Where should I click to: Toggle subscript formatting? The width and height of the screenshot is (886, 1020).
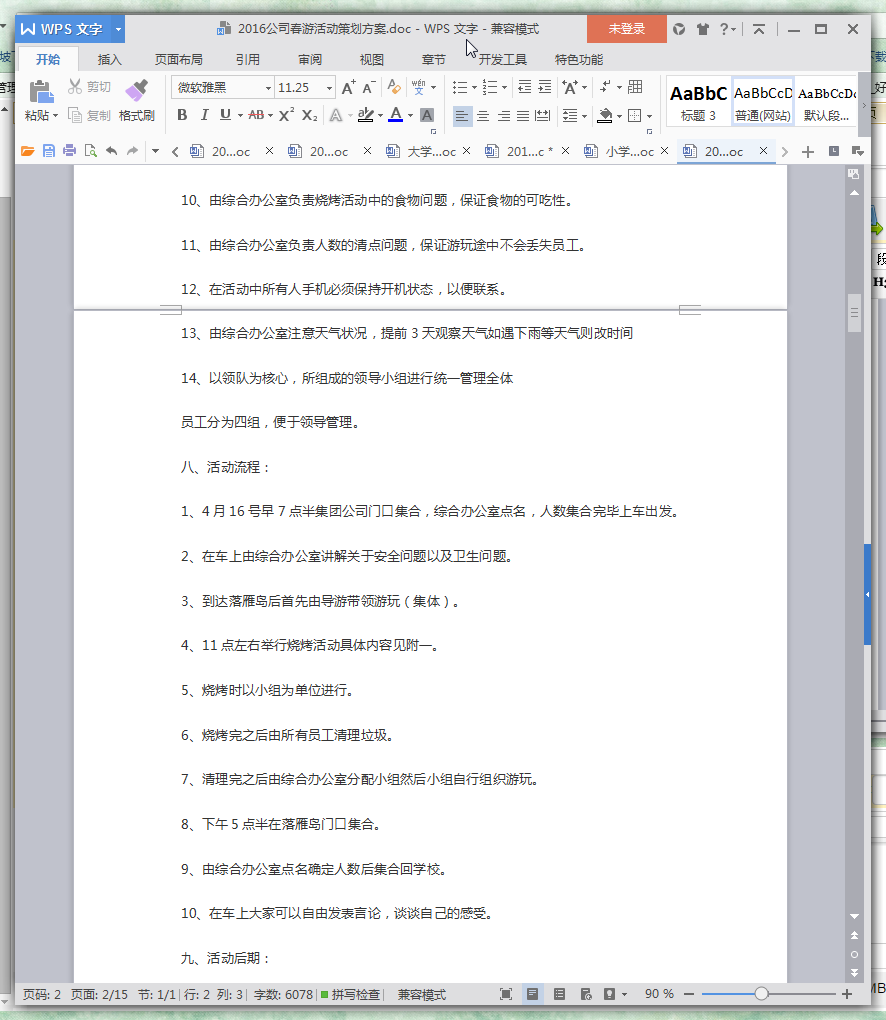coord(310,115)
